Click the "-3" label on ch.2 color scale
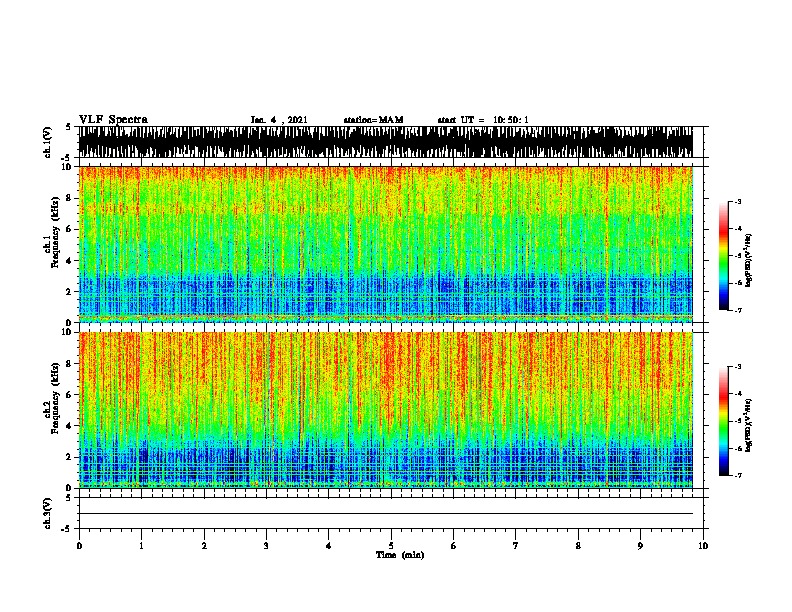This screenshot has width=792, height=612. point(738,367)
